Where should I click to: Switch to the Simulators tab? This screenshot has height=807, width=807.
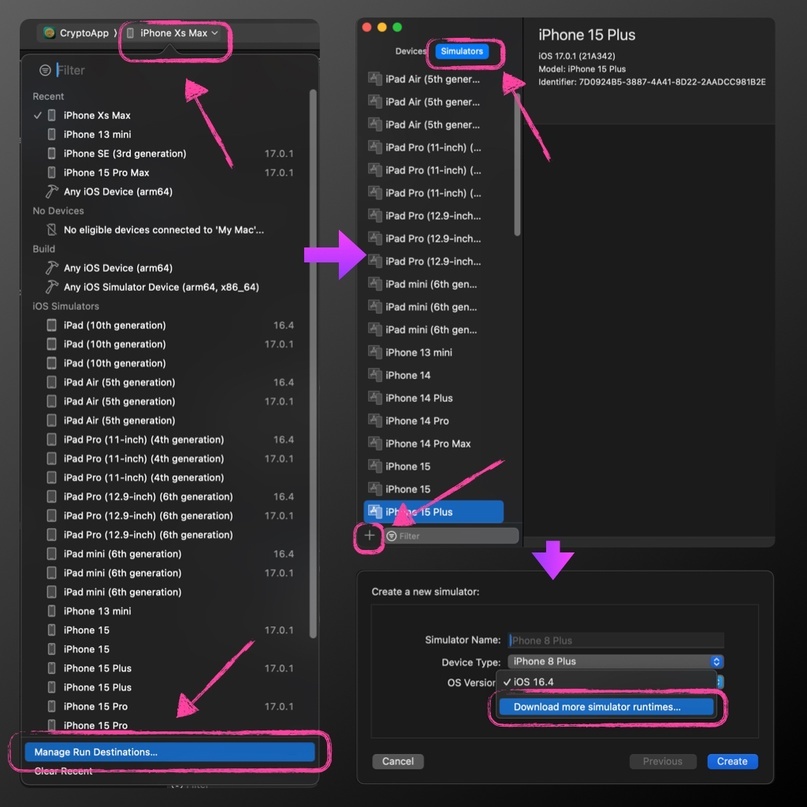tap(462, 51)
